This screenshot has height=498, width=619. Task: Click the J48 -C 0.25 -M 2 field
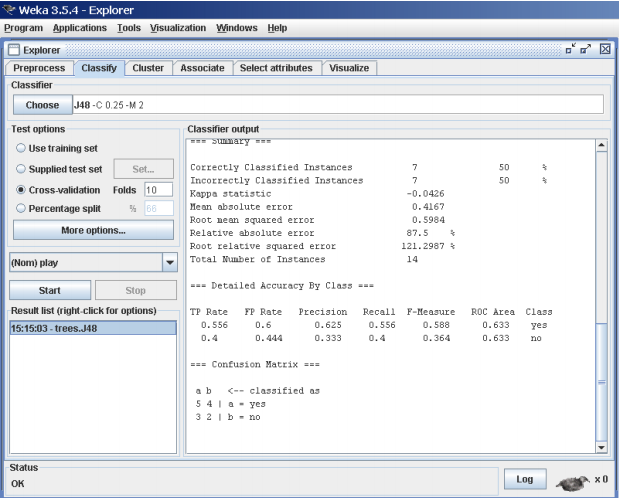(x=338, y=105)
